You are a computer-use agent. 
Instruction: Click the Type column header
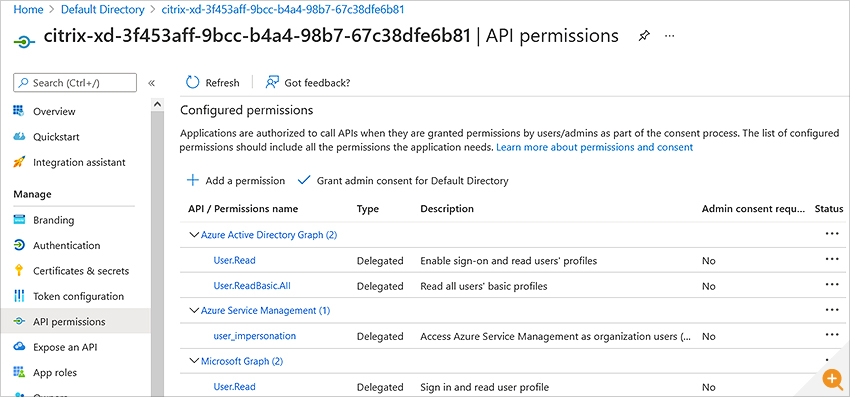point(368,209)
